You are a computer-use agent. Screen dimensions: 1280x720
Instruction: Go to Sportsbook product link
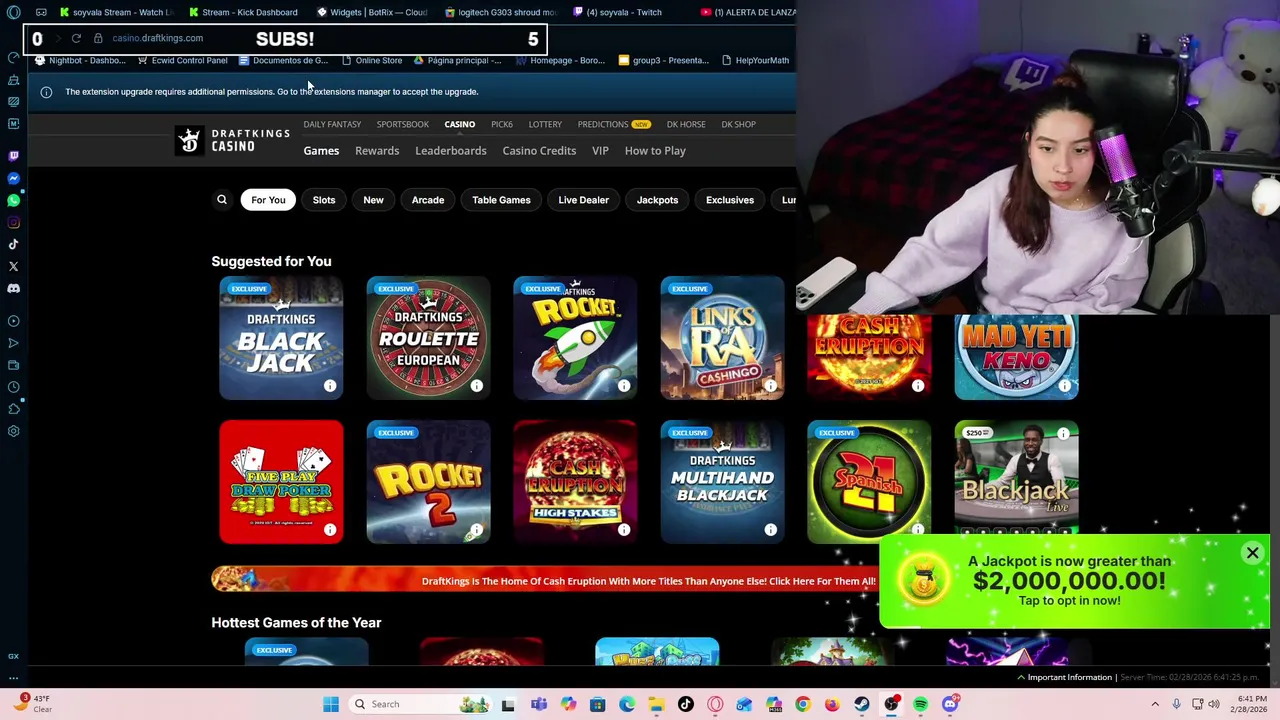(402, 124)
